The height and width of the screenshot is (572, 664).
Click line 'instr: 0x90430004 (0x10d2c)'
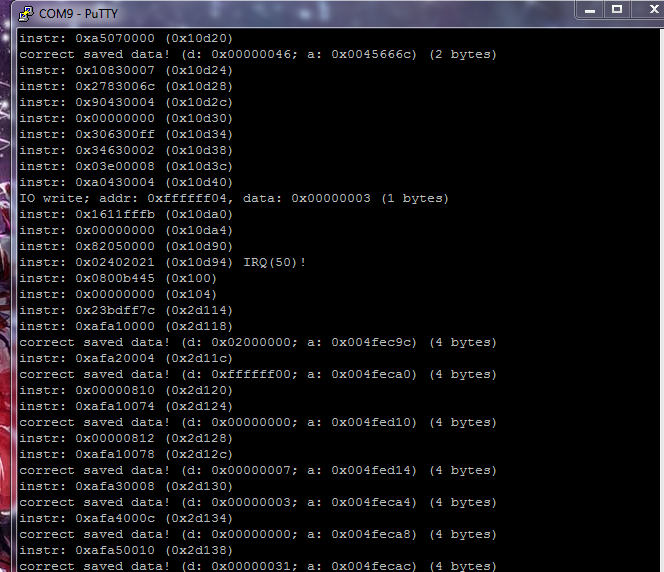click(x=126, y=102)
